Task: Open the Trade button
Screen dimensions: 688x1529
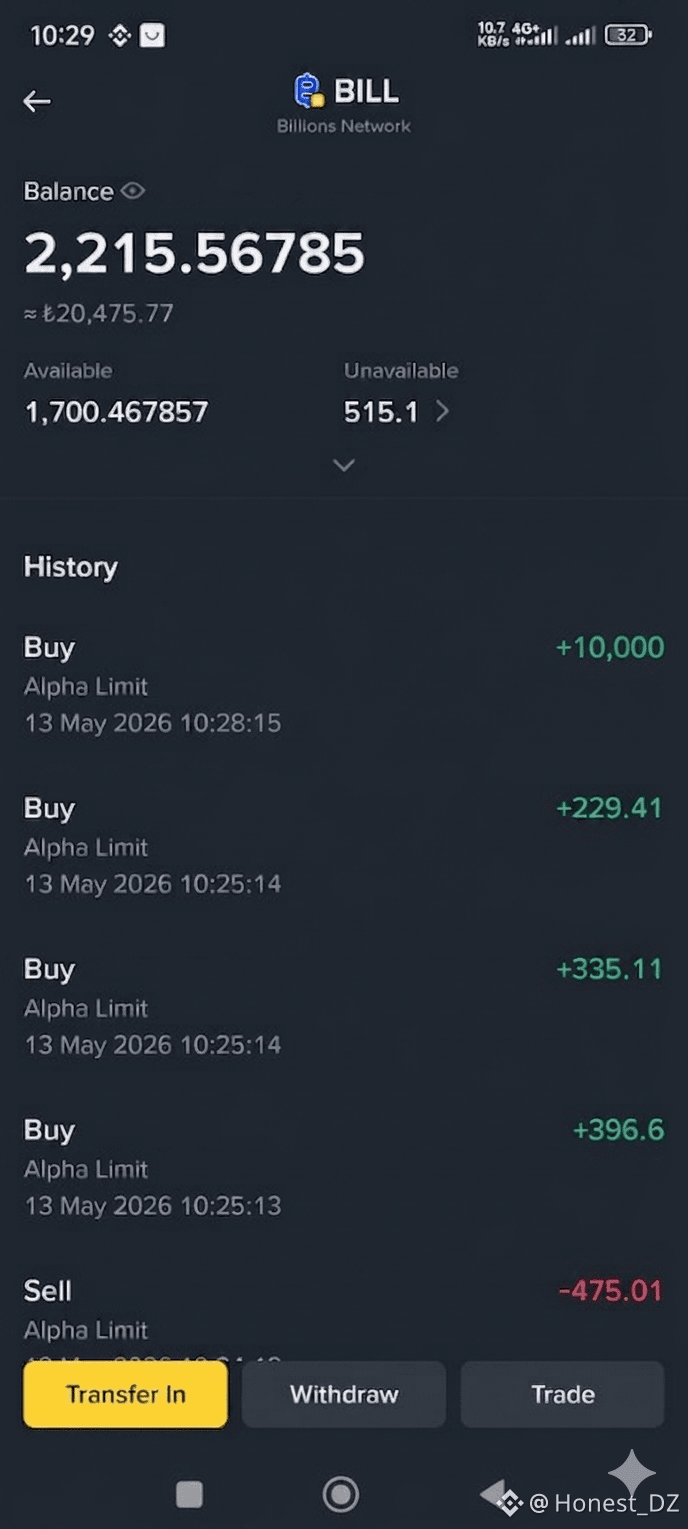Action: coord(562,1394)
